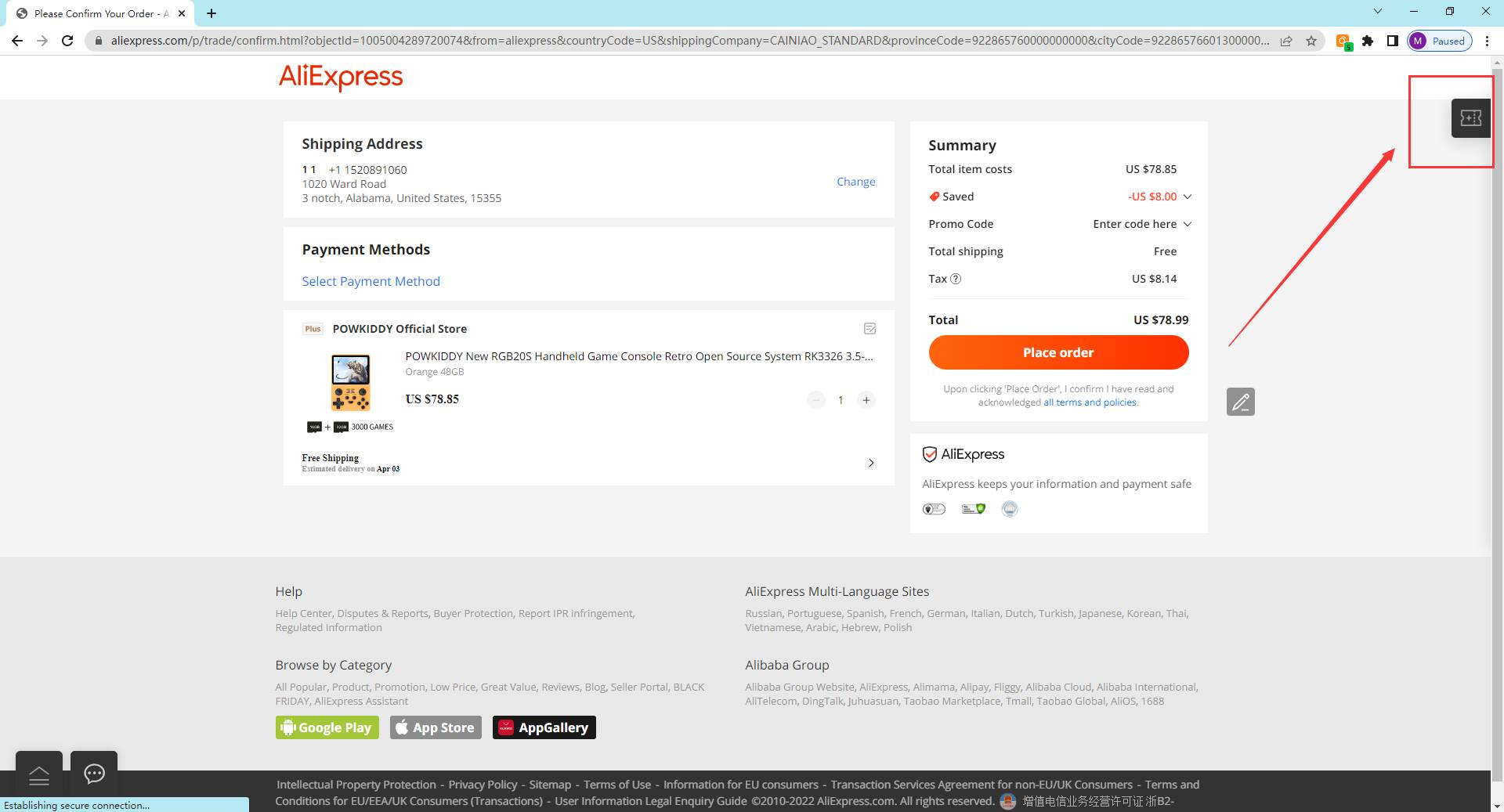
Task: Click the Place order button
Action: [1058, 352]
